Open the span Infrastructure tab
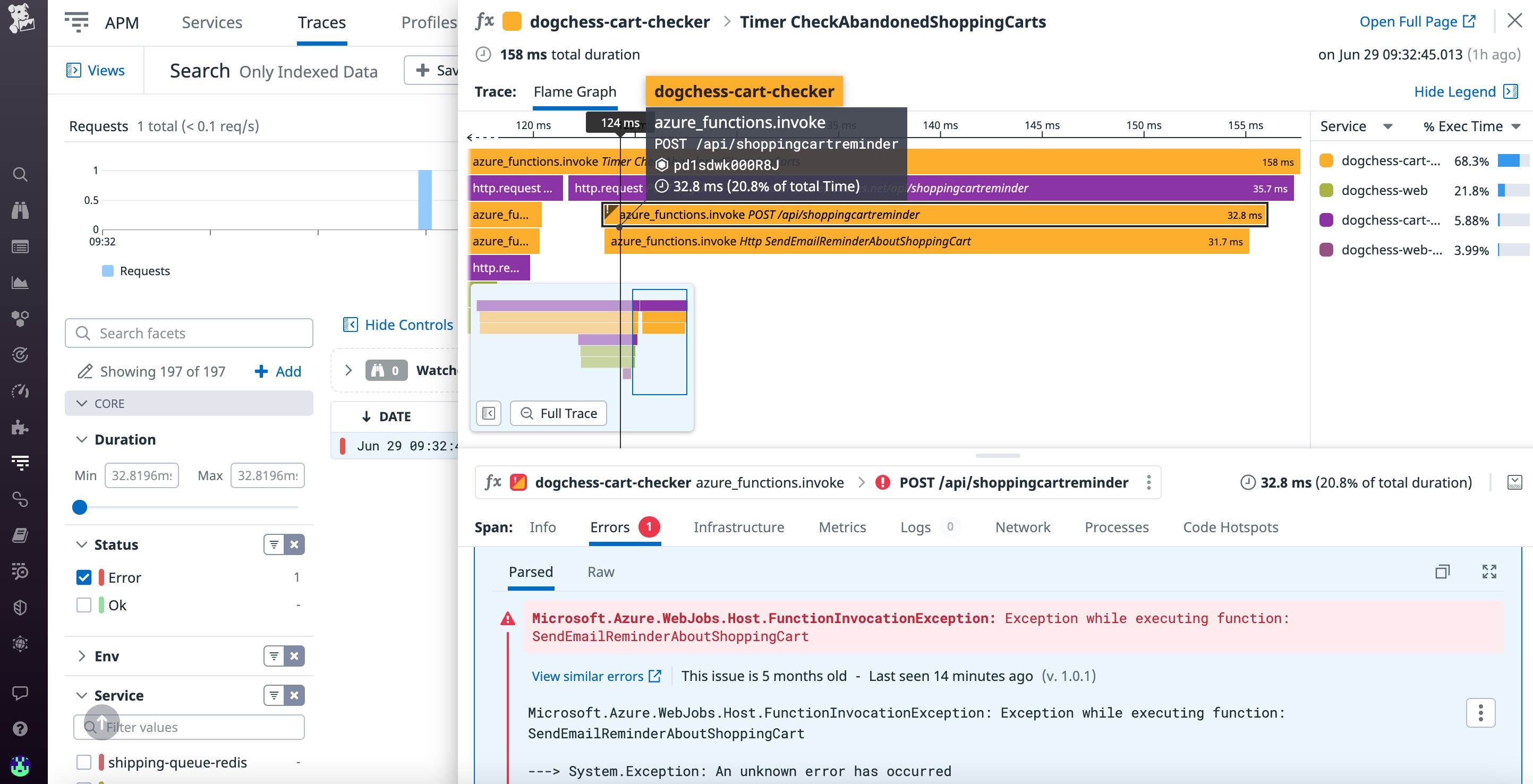This screenshot has height=784, width=1533. pos(738,527)
